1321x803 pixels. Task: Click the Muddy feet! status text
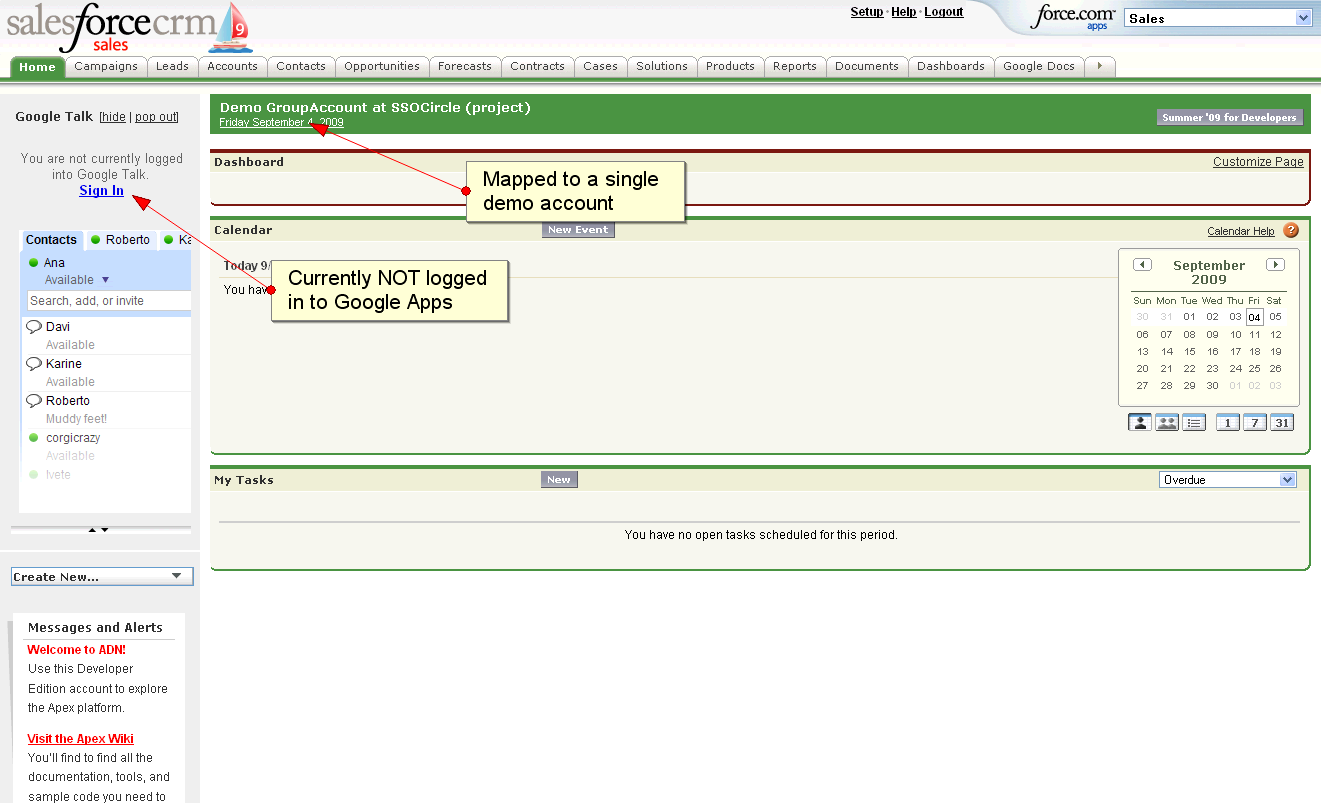76,419
